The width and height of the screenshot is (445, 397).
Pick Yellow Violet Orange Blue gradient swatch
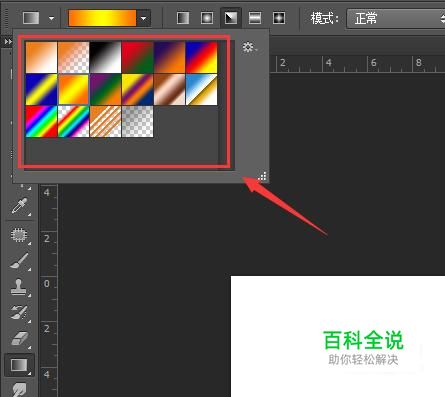137,89
